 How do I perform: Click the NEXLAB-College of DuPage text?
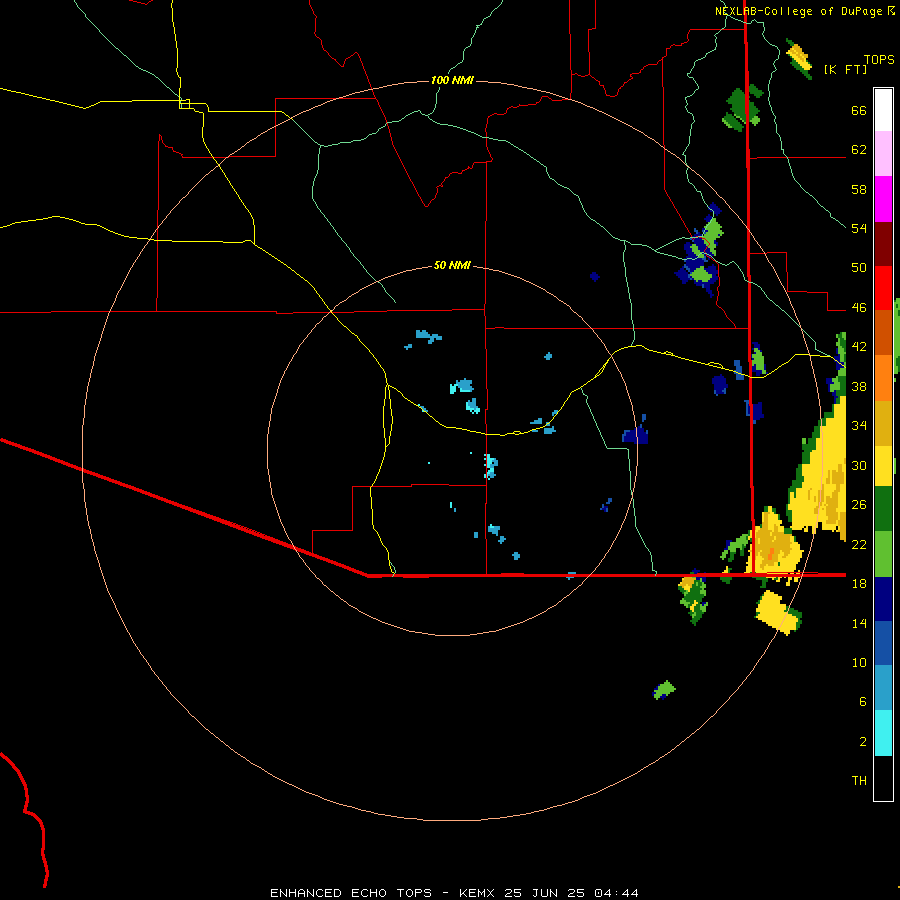(x=800, y=11)
